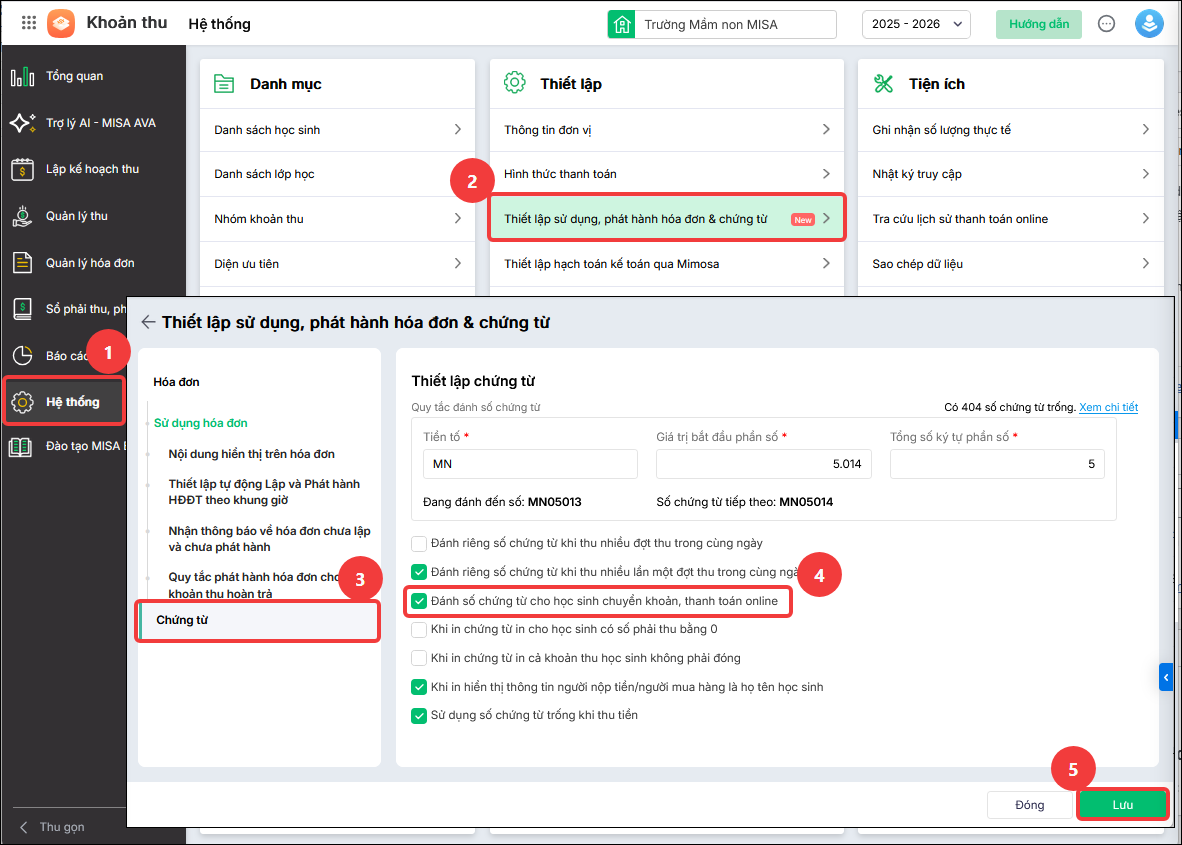Open the 2025 - 2026 school year dropdown

click(x=916, y=24)
